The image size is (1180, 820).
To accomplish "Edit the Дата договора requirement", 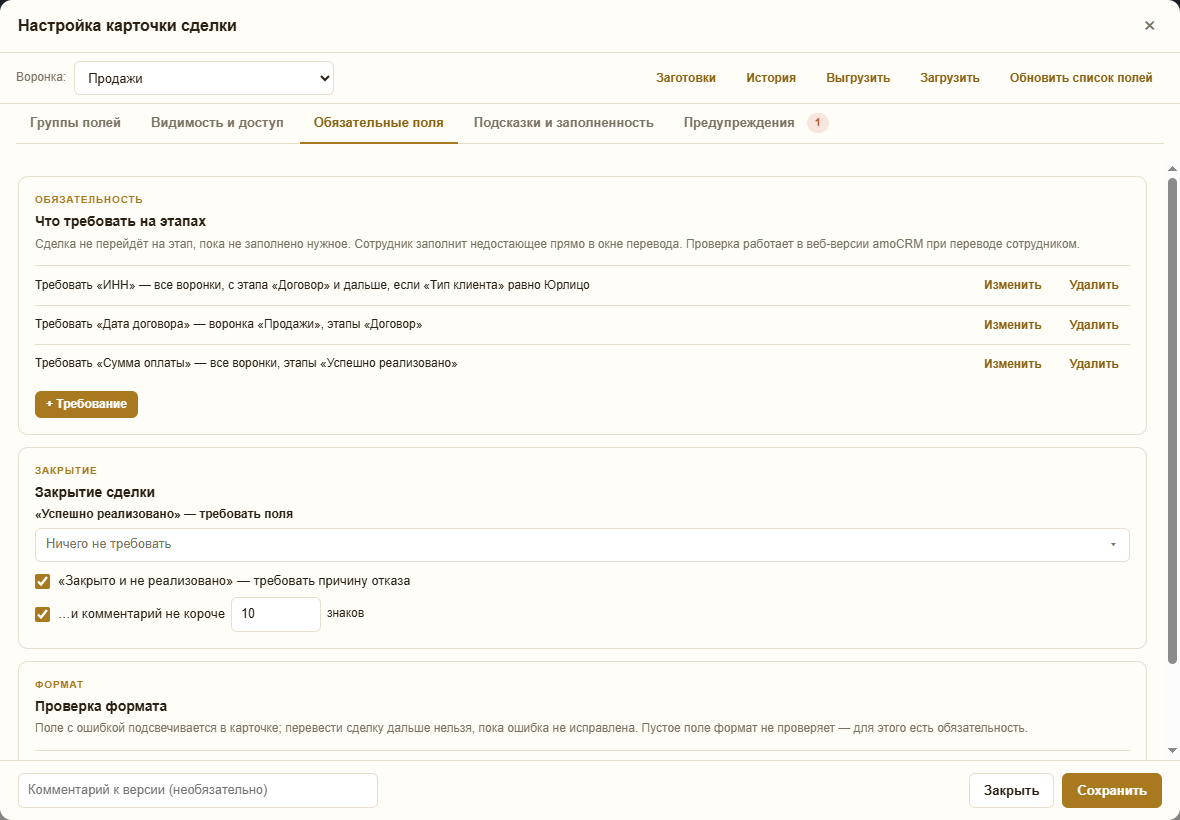I will (1012, 325).
